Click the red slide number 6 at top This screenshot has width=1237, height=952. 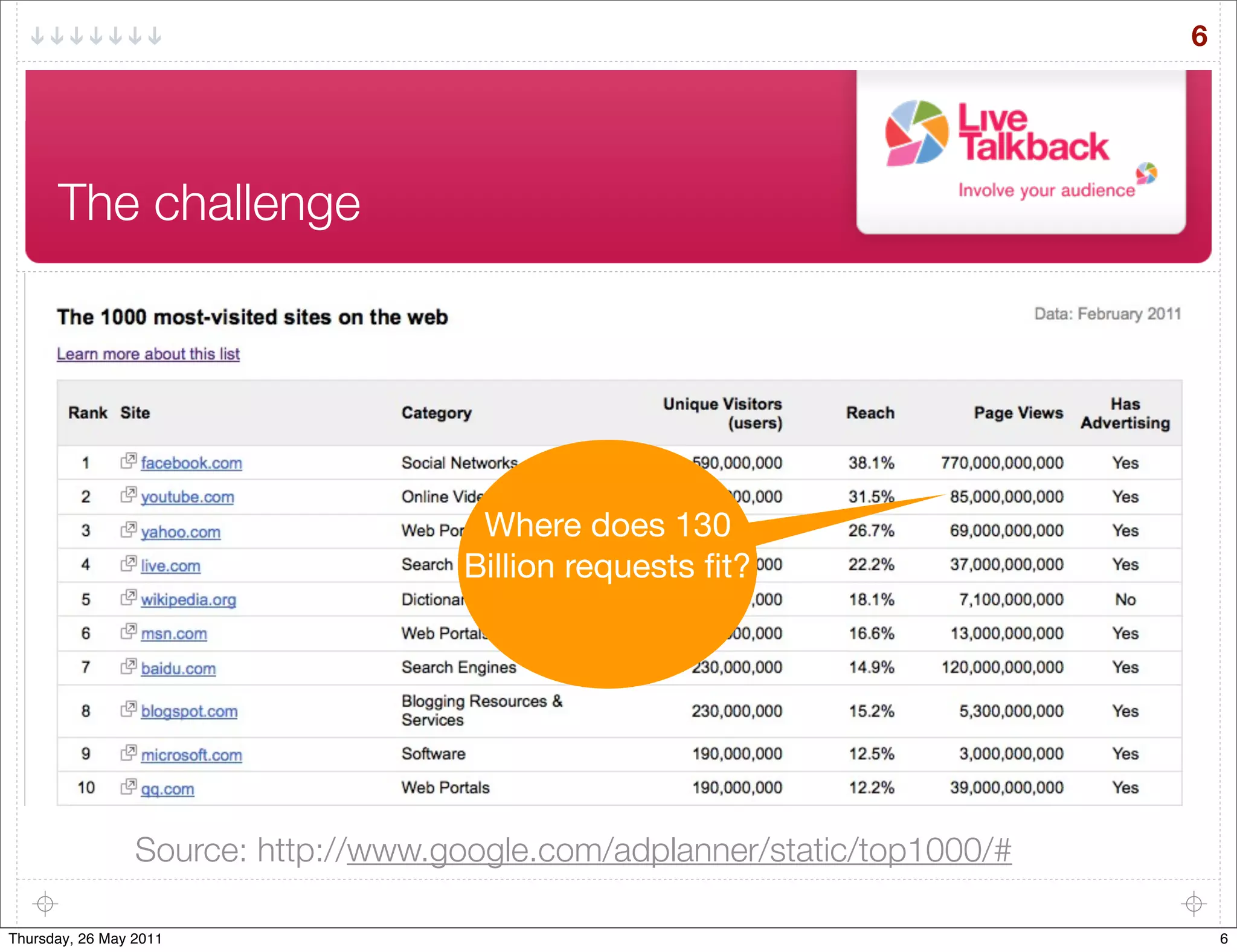click(1199, 36)
